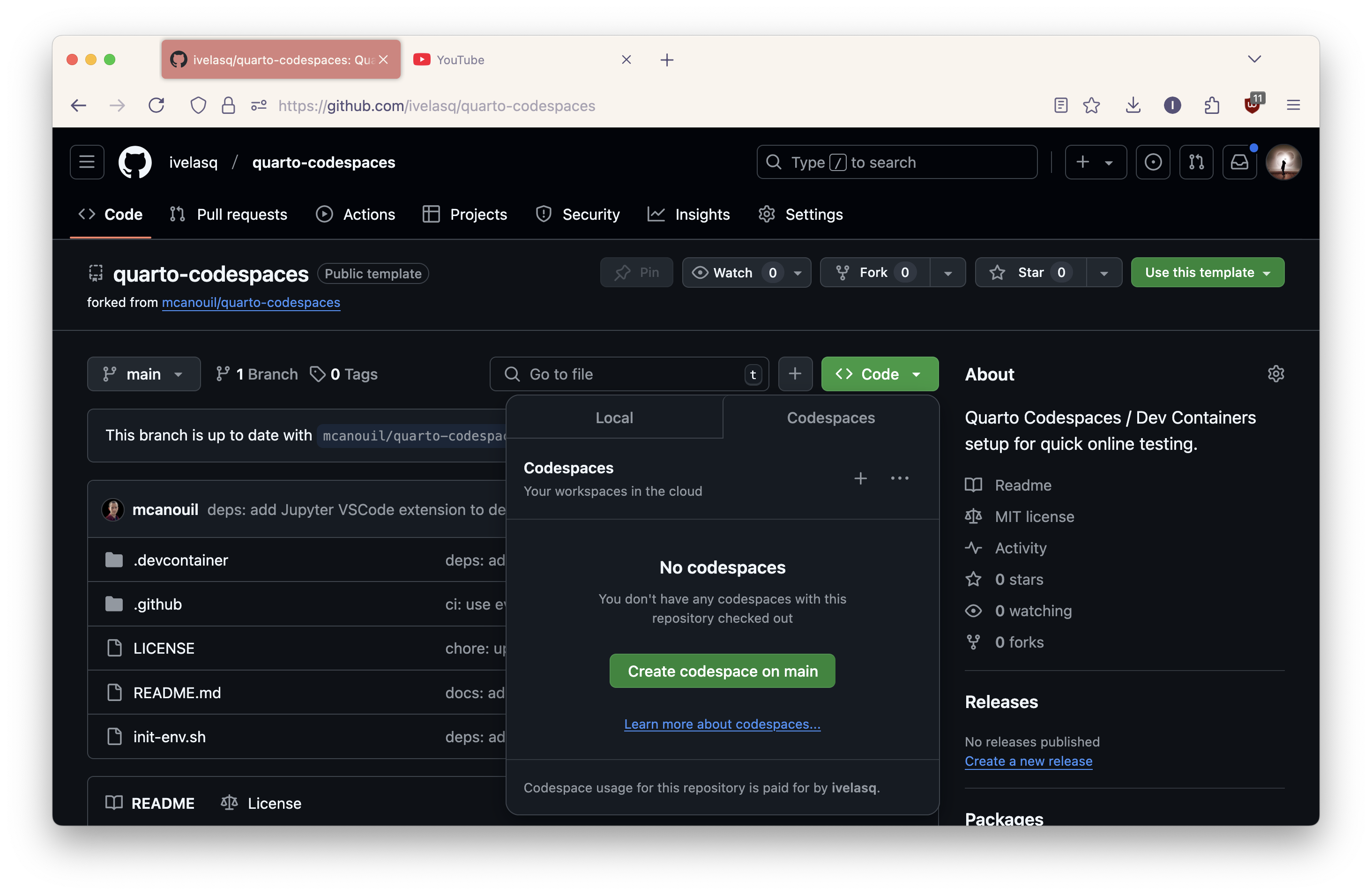Click the Add file plus button
The height and width of the screenshot is (895, 1372).
click(795, 374)
